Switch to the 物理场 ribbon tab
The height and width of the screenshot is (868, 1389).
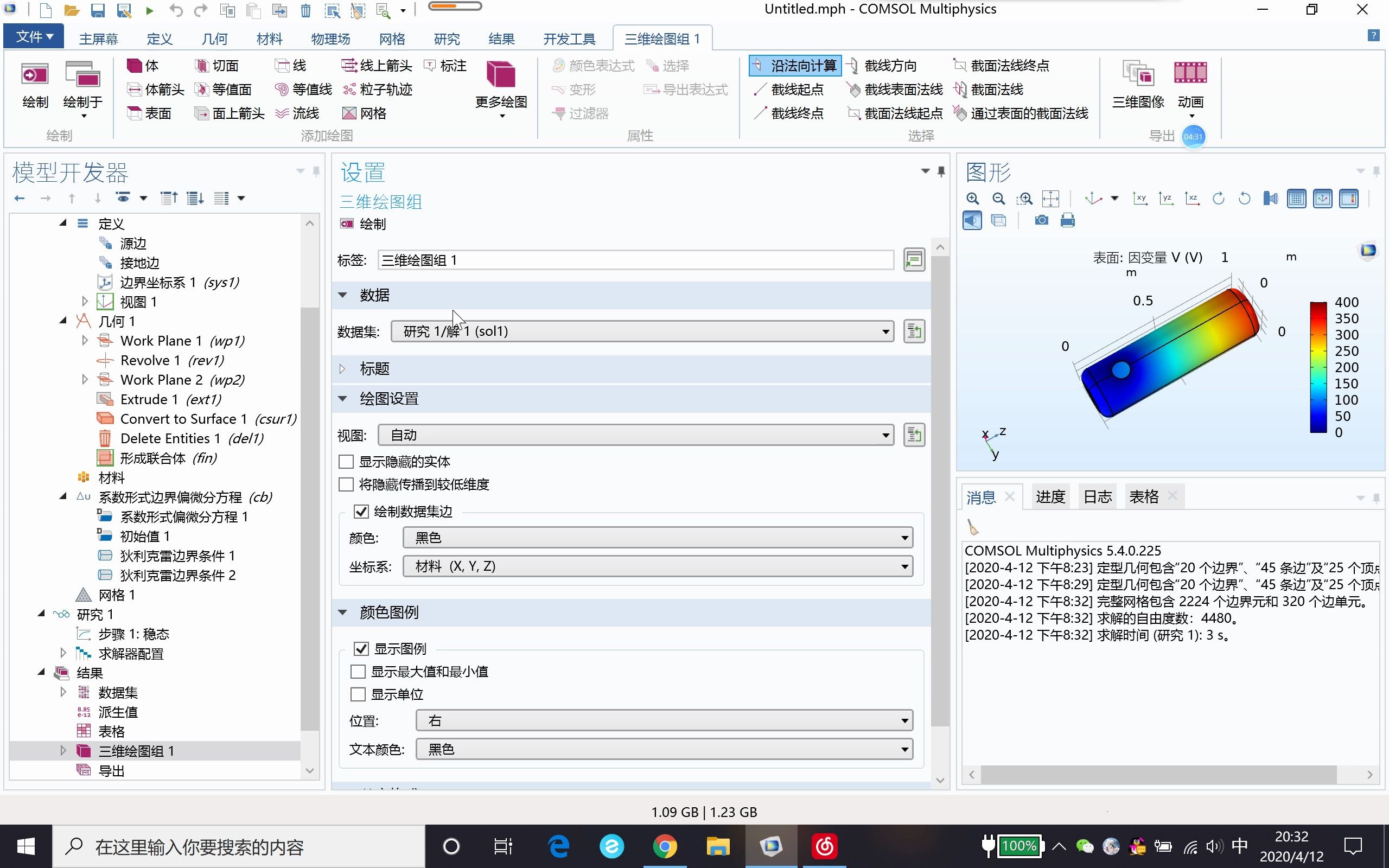click(x=330, y=38)
